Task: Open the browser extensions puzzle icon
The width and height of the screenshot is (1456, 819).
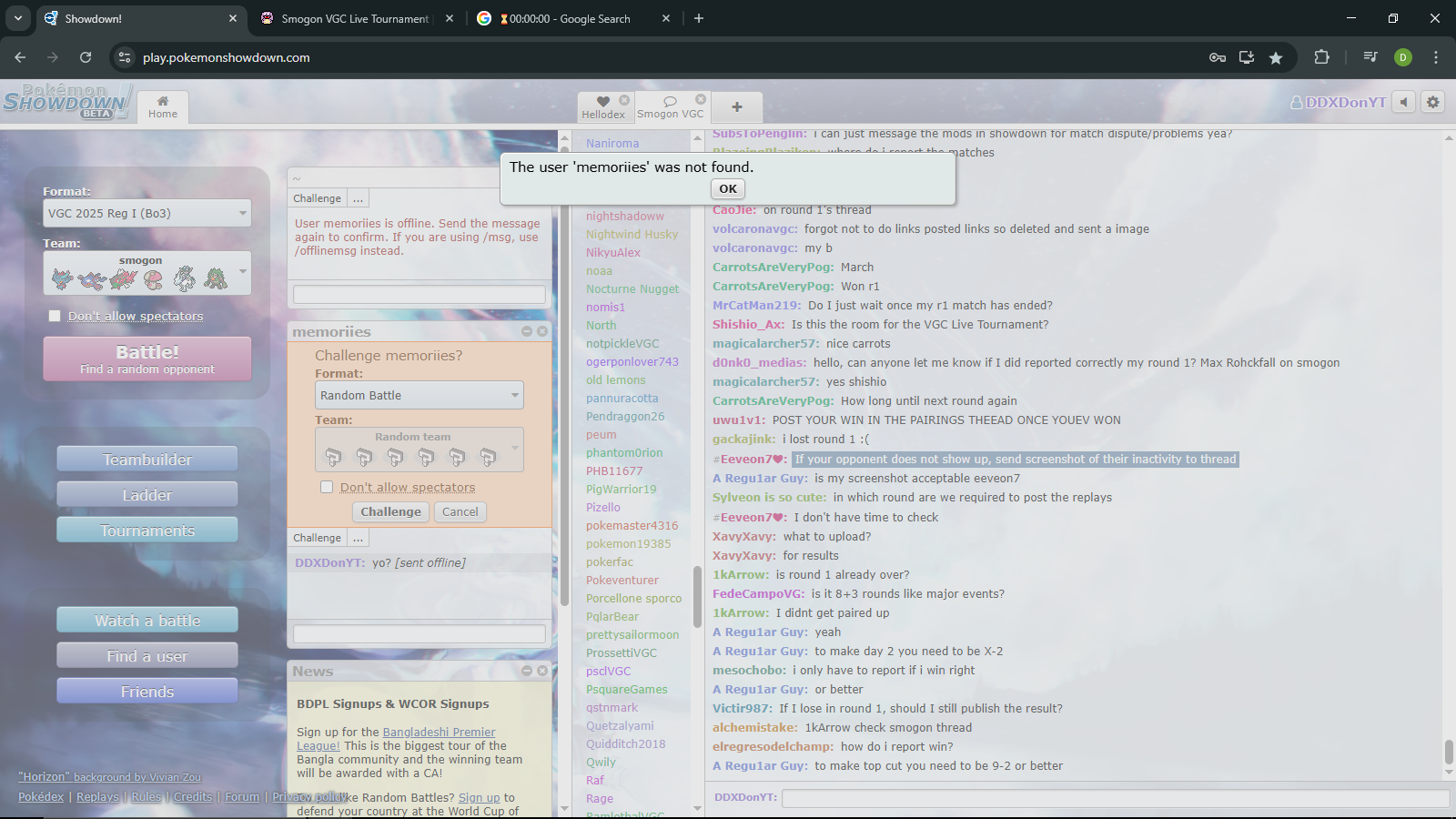Action: point(1322,57)
